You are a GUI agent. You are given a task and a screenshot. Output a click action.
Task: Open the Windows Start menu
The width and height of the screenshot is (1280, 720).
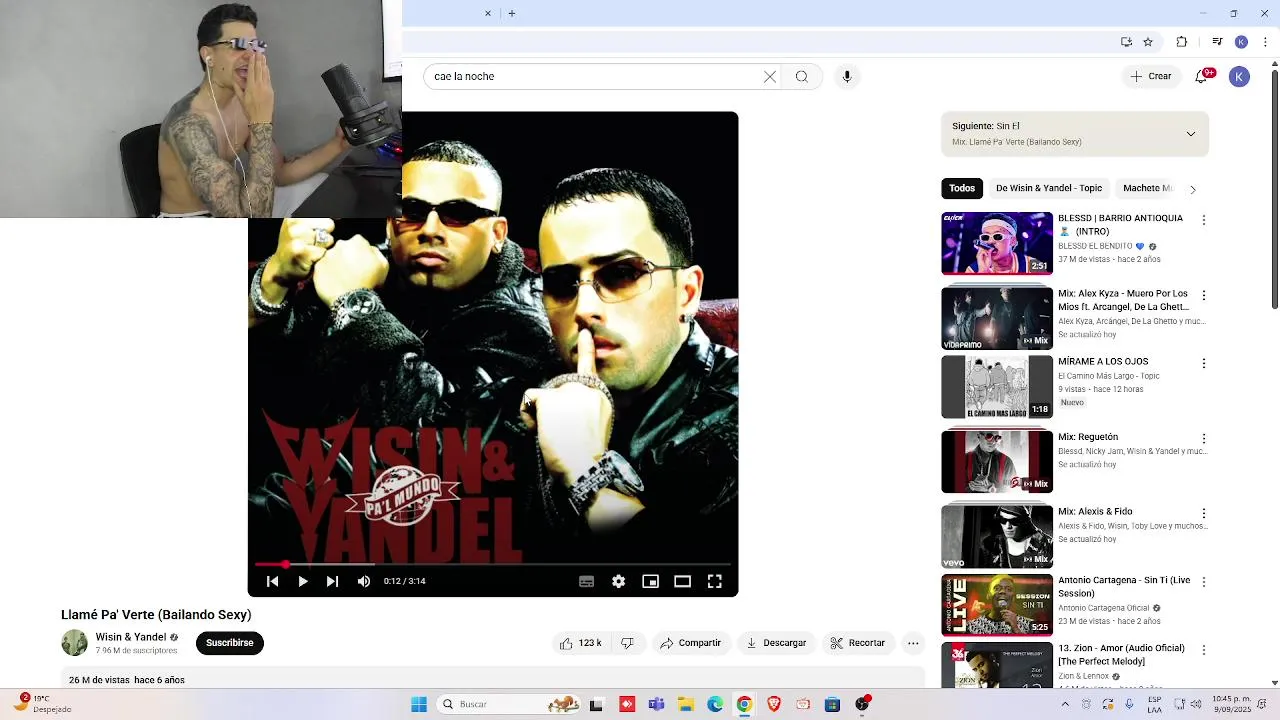click(419, 704)
